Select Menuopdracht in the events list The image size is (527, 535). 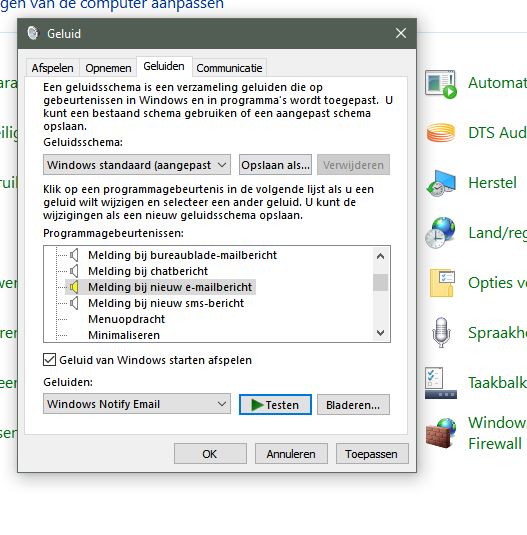[126, 319]
